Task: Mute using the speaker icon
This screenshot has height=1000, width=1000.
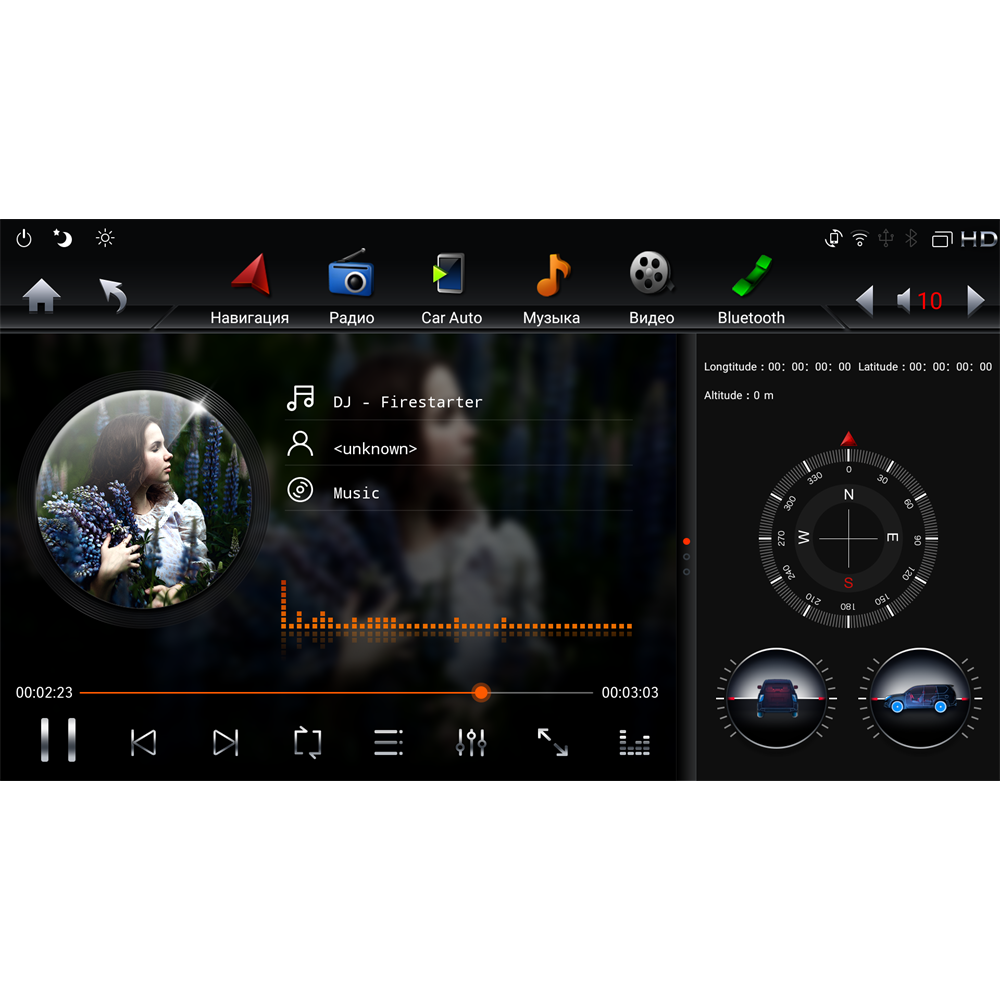Action: coord(903,300)
